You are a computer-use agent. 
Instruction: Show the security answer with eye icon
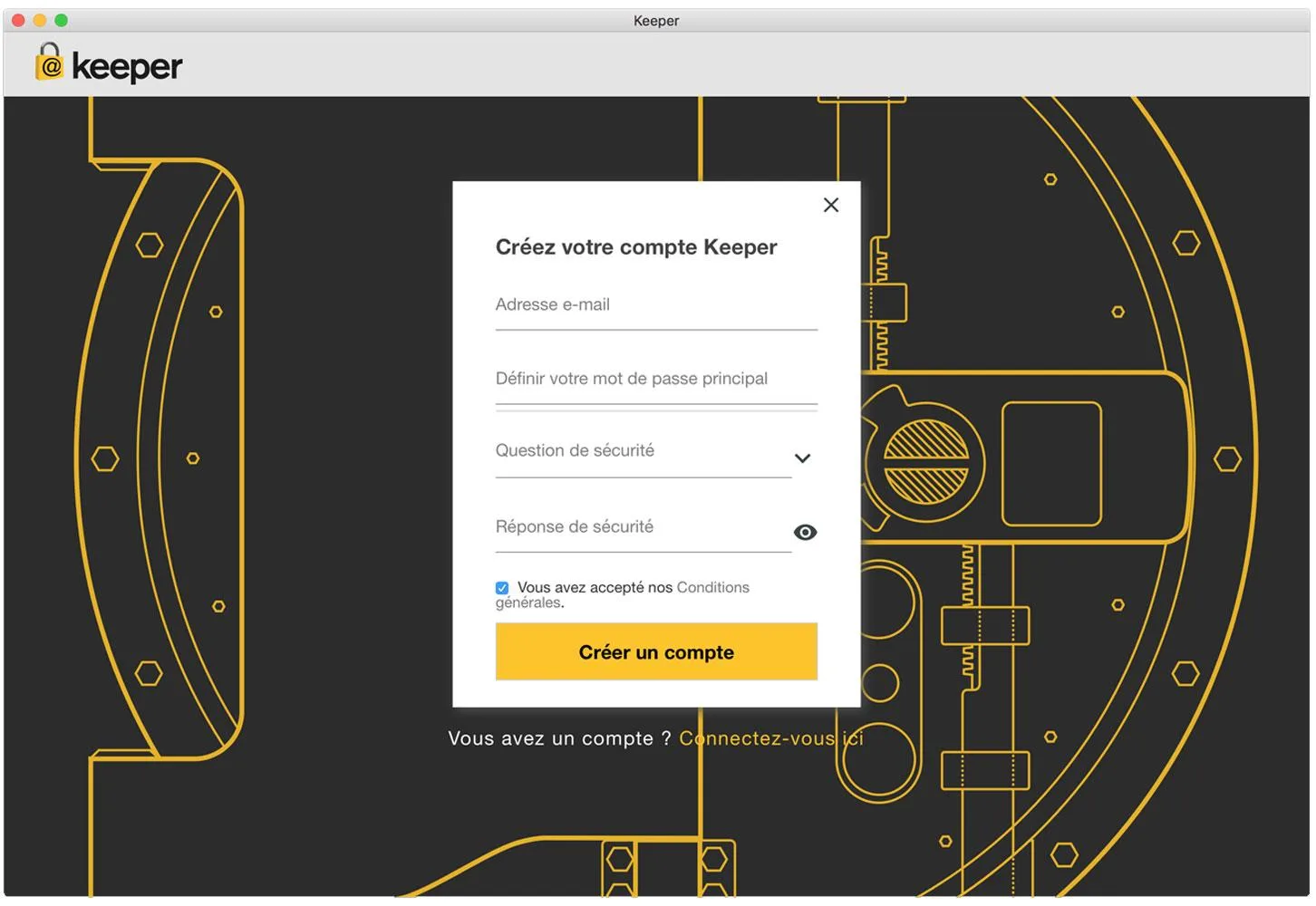pyautogui.click(x=805, y=533)
